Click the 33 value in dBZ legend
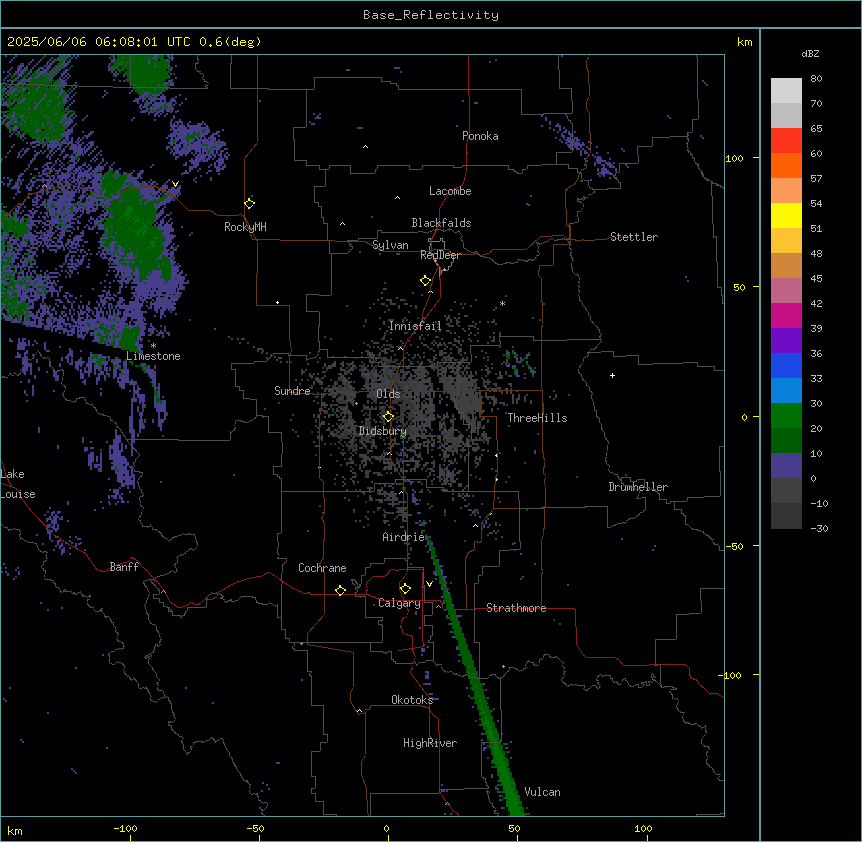 [x=816, y=378]
